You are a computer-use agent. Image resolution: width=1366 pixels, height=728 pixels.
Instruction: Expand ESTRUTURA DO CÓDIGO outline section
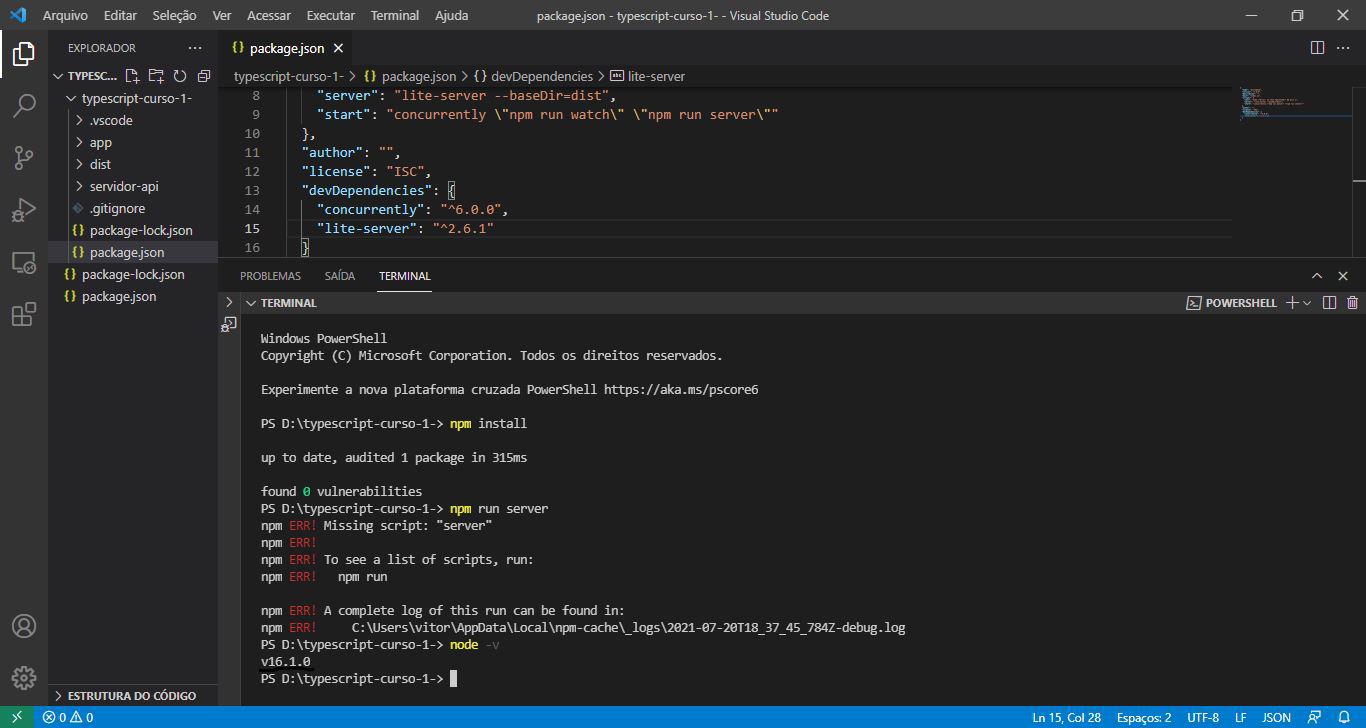(132, 695)
